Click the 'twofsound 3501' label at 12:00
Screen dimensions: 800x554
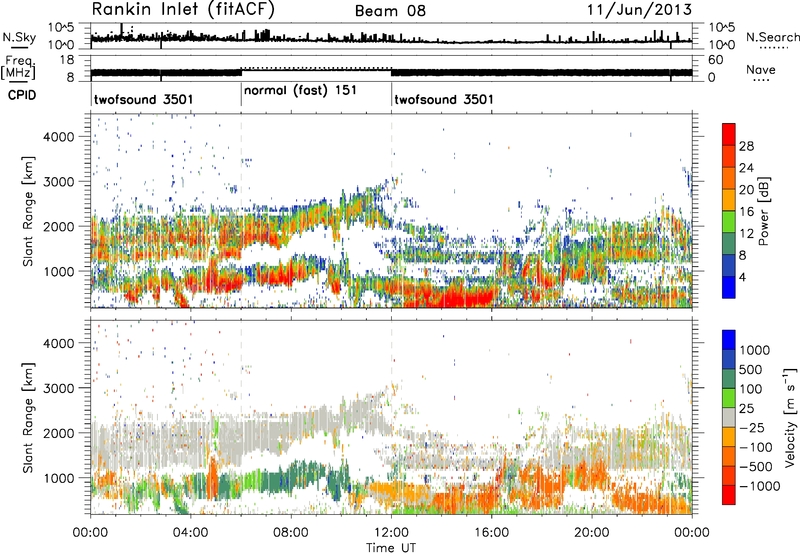coord(444,99)
